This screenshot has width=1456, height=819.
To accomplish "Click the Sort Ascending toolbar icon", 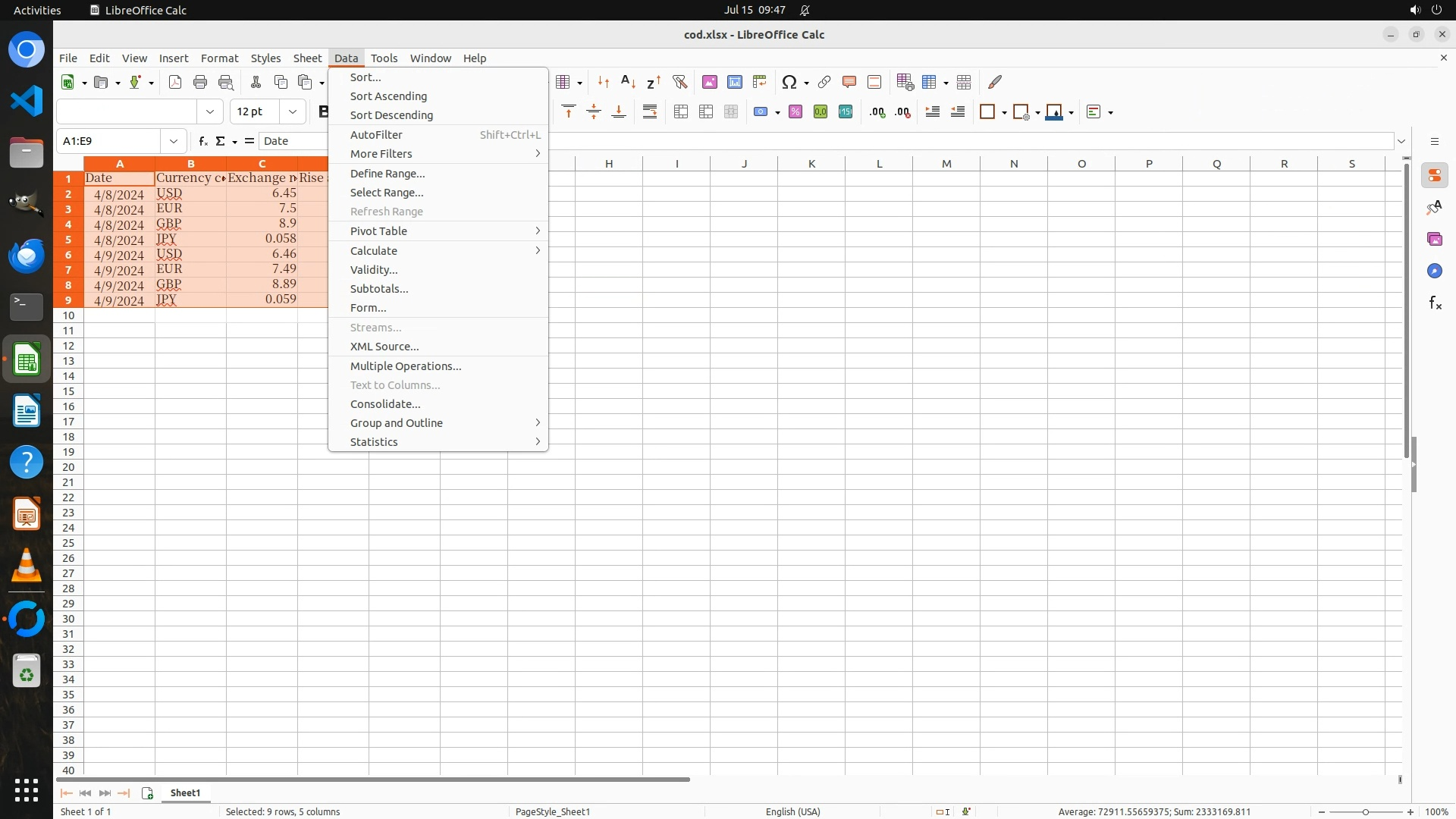I will (628, 82).
